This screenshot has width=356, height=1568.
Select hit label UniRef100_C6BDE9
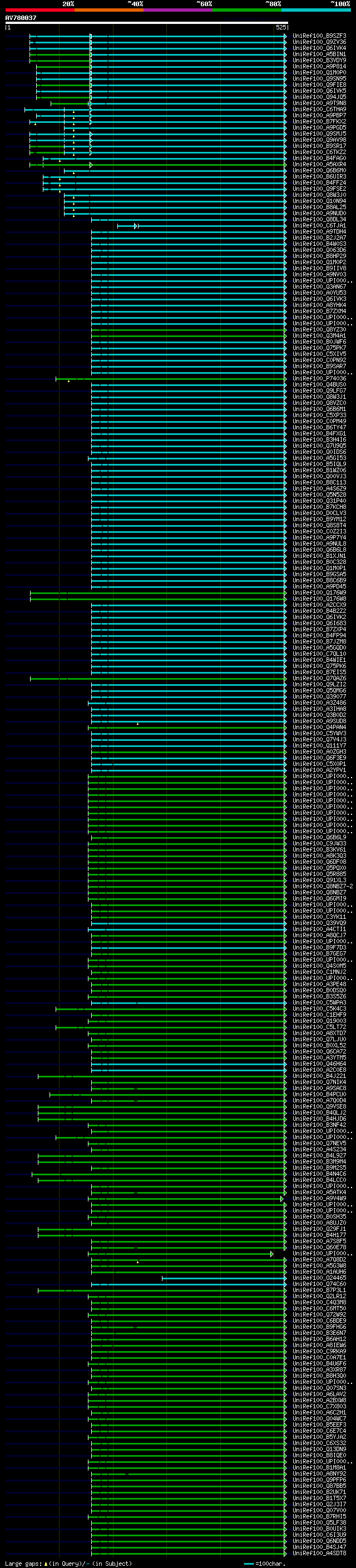pos(319,1321)
